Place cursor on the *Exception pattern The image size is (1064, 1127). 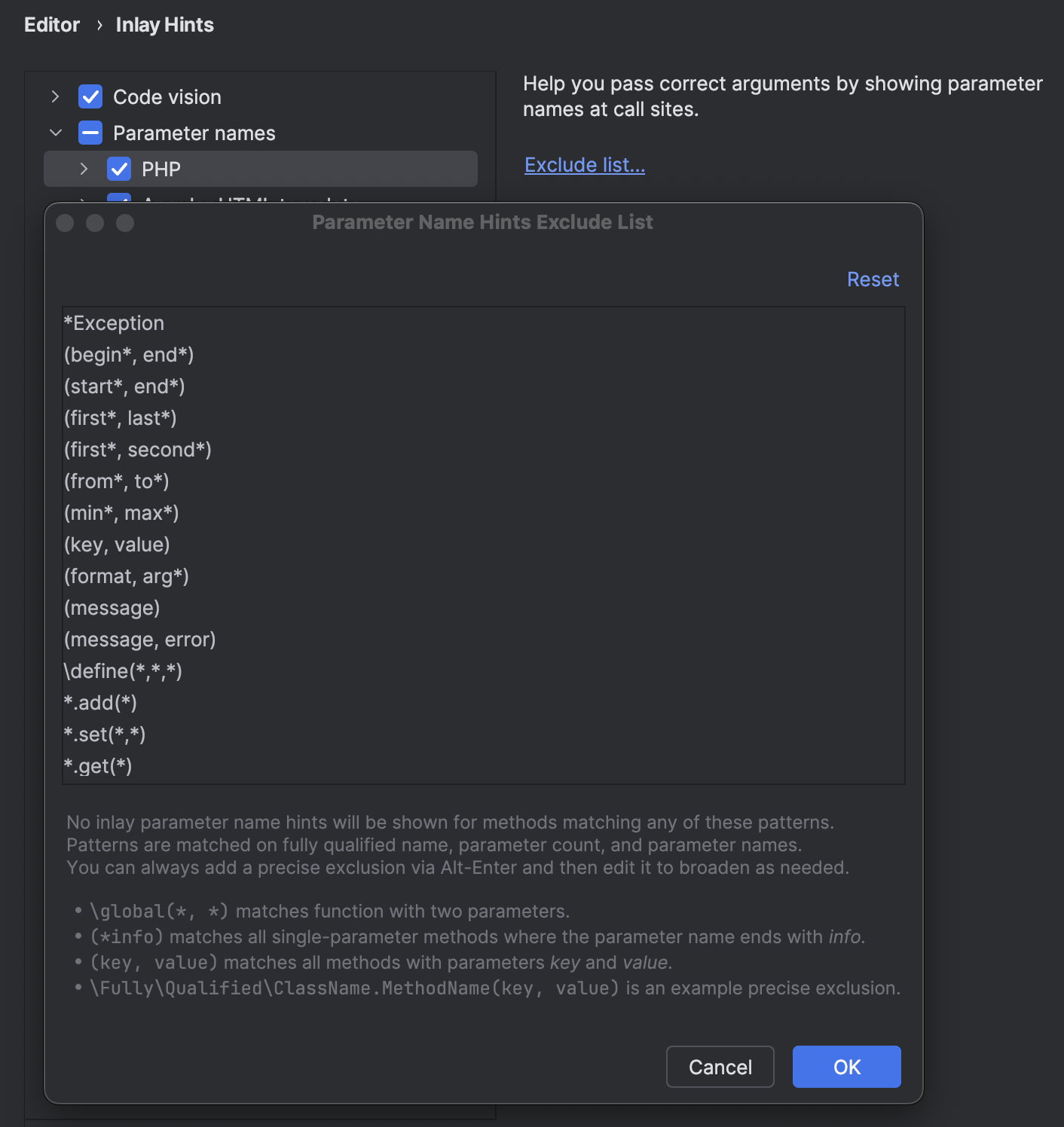114,323
